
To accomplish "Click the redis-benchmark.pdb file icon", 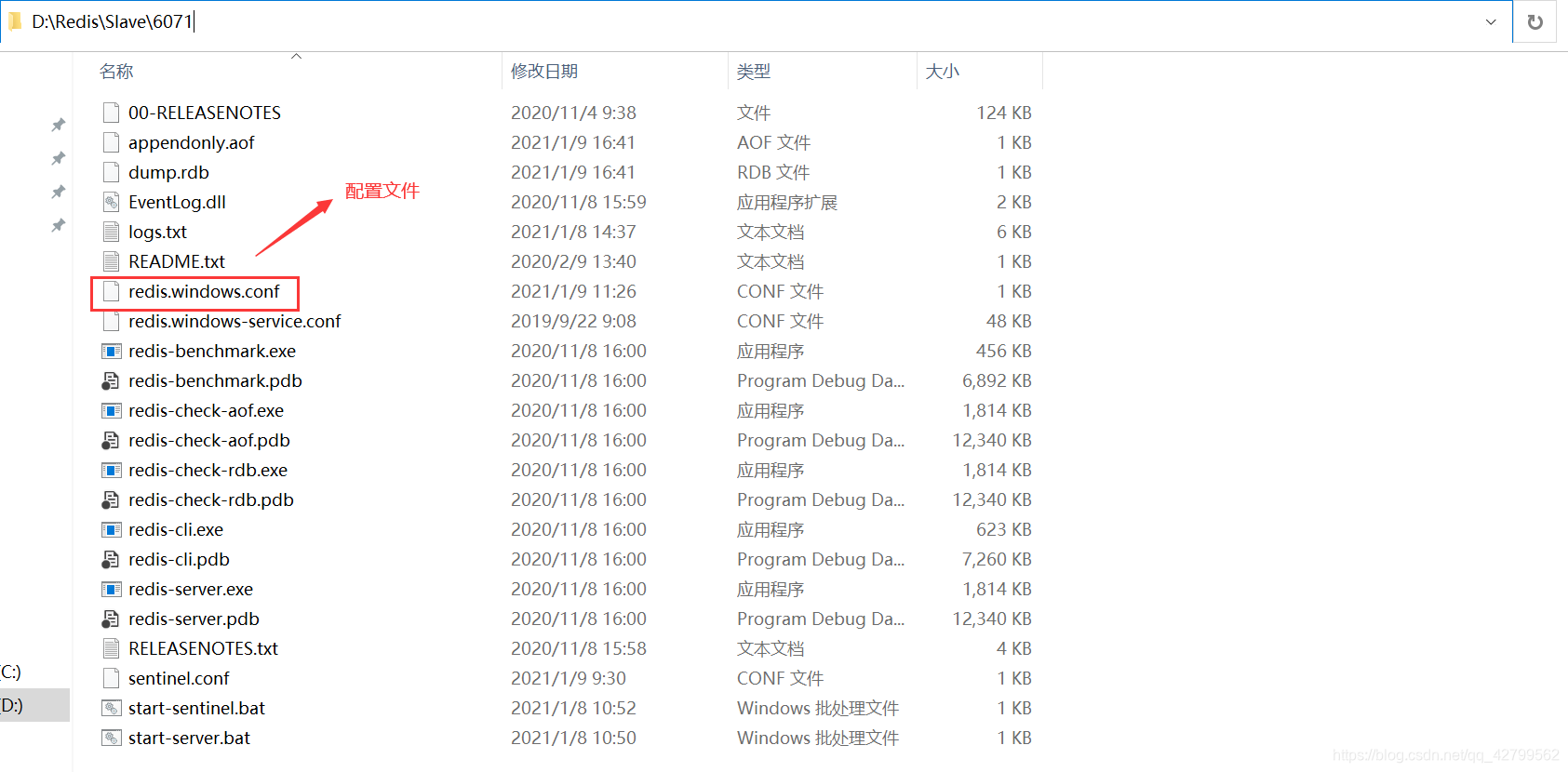I will 111,380.
